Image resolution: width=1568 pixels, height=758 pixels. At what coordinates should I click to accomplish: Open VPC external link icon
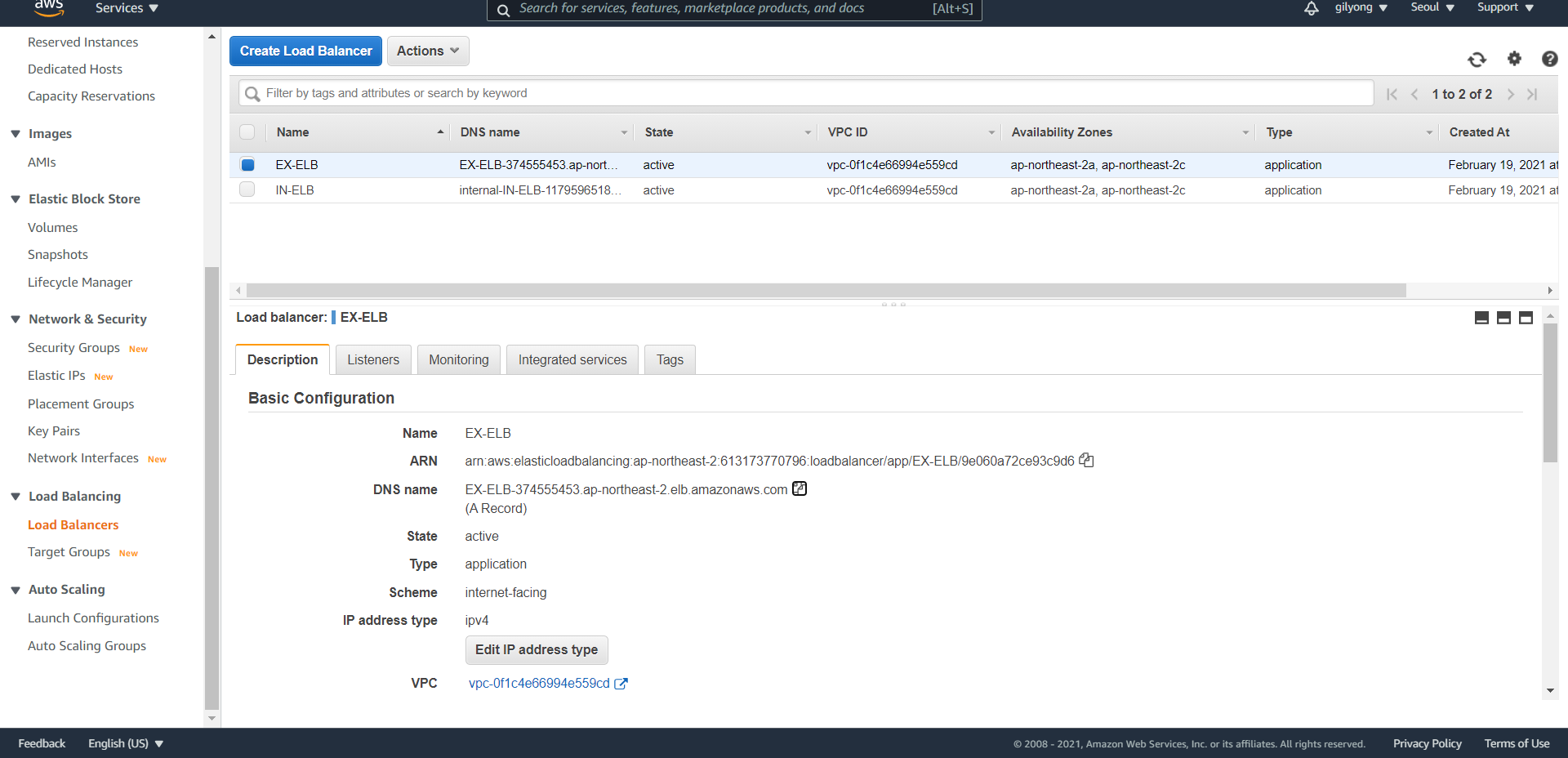621,684
